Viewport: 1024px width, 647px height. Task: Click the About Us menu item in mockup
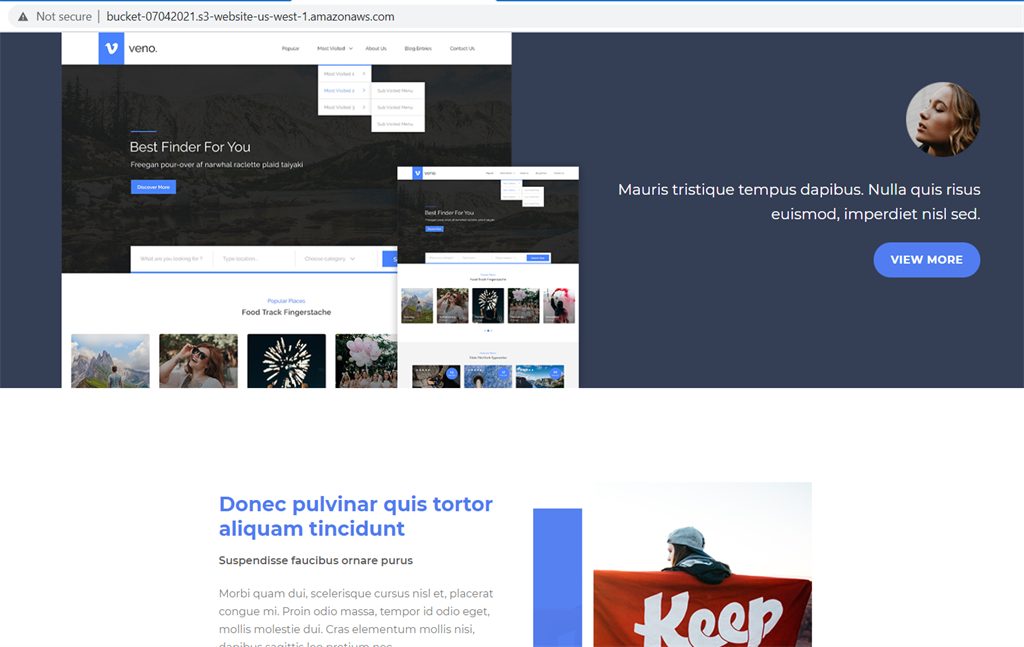click(x=376, y=48)
